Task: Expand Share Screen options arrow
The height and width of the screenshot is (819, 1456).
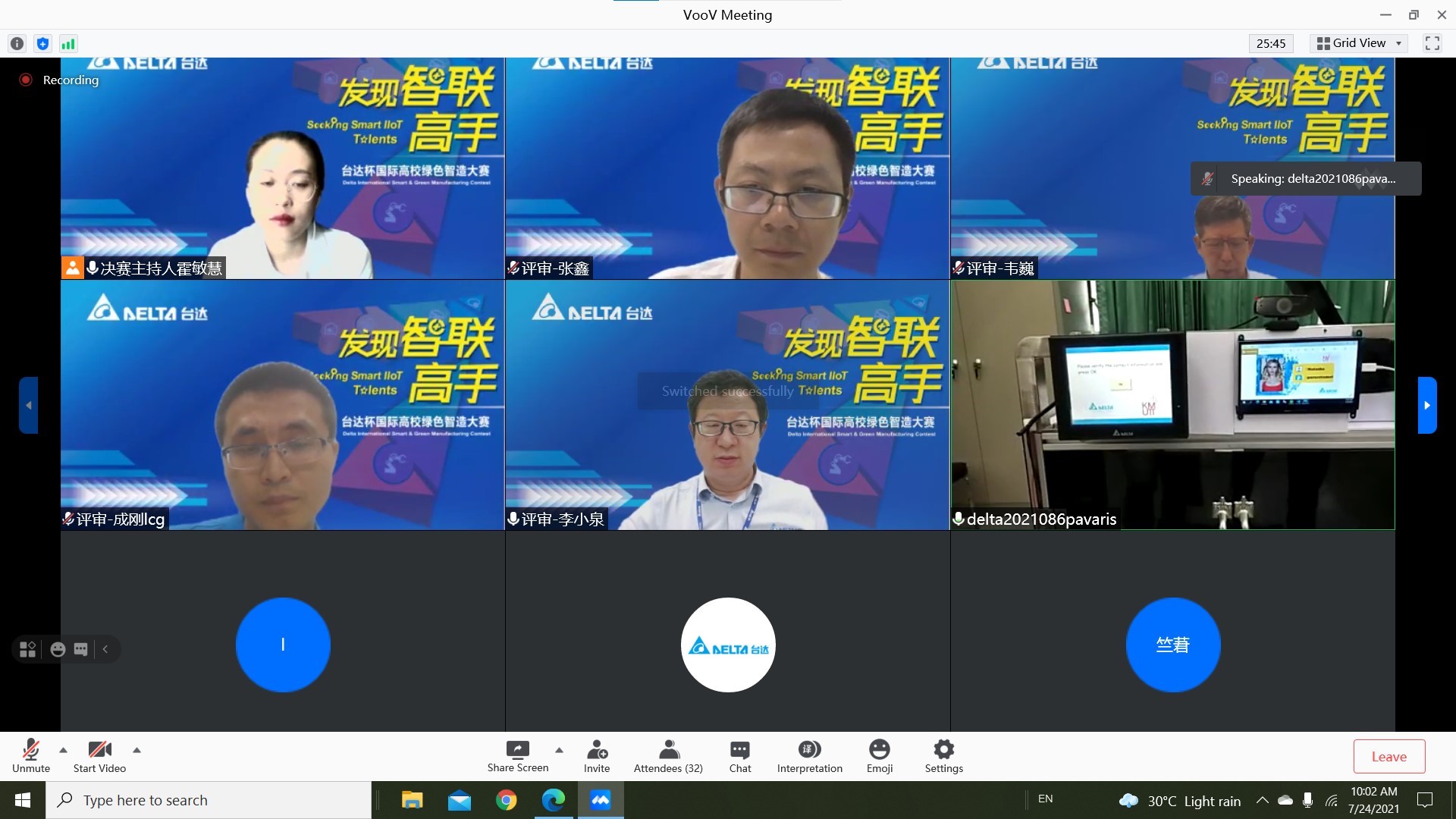Action: pos(559,750)
